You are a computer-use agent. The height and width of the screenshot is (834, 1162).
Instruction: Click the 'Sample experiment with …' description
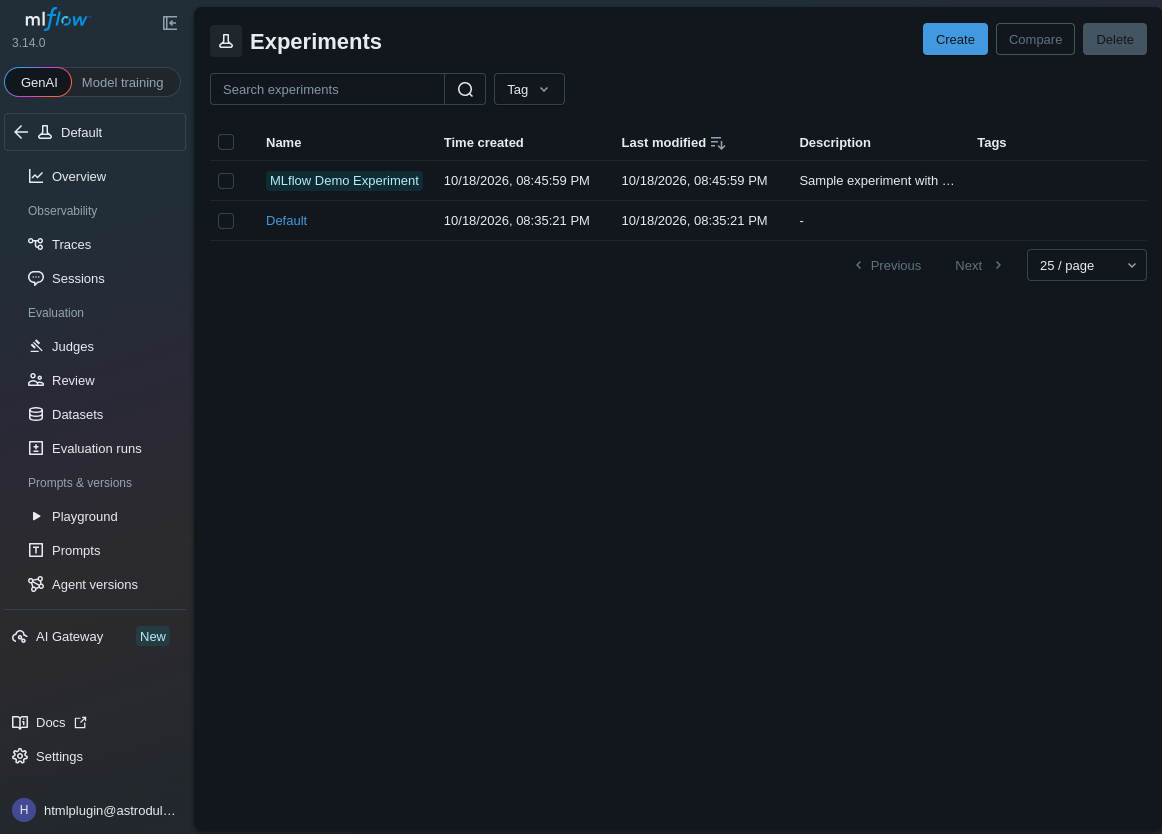(x=876, y=181)
